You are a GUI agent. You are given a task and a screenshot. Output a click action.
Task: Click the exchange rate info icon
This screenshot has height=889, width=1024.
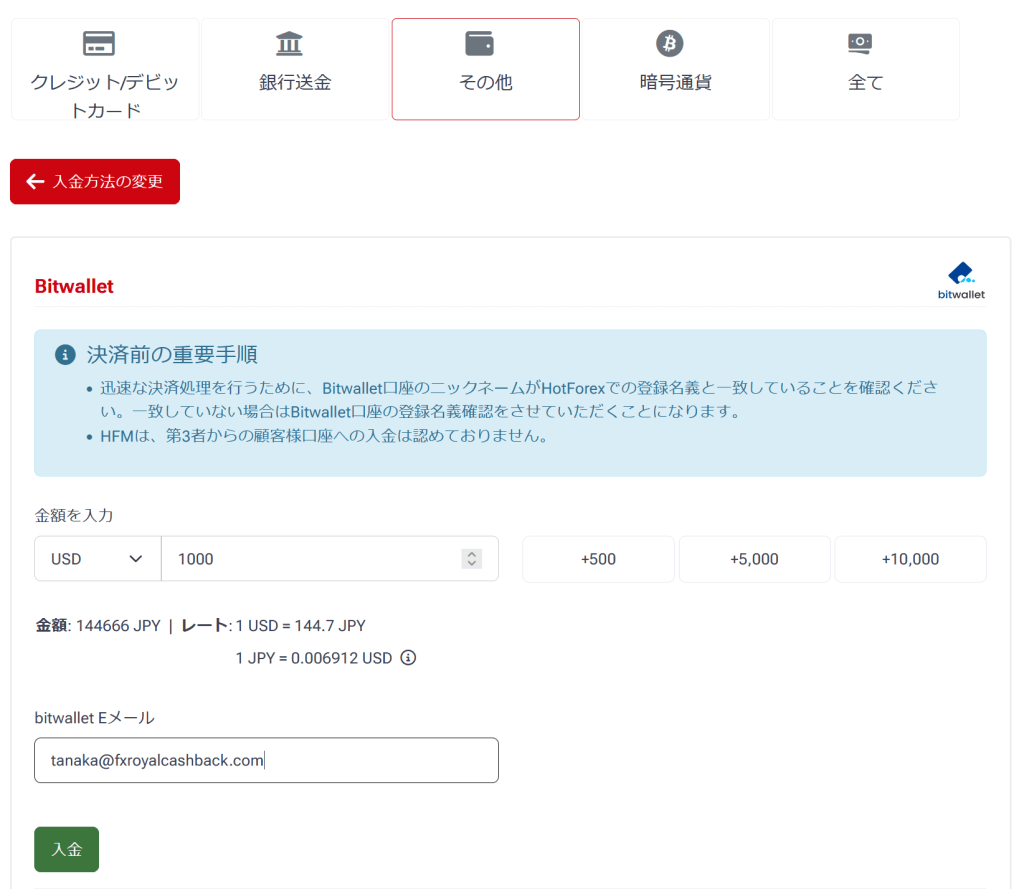click(x=408, y=658)
